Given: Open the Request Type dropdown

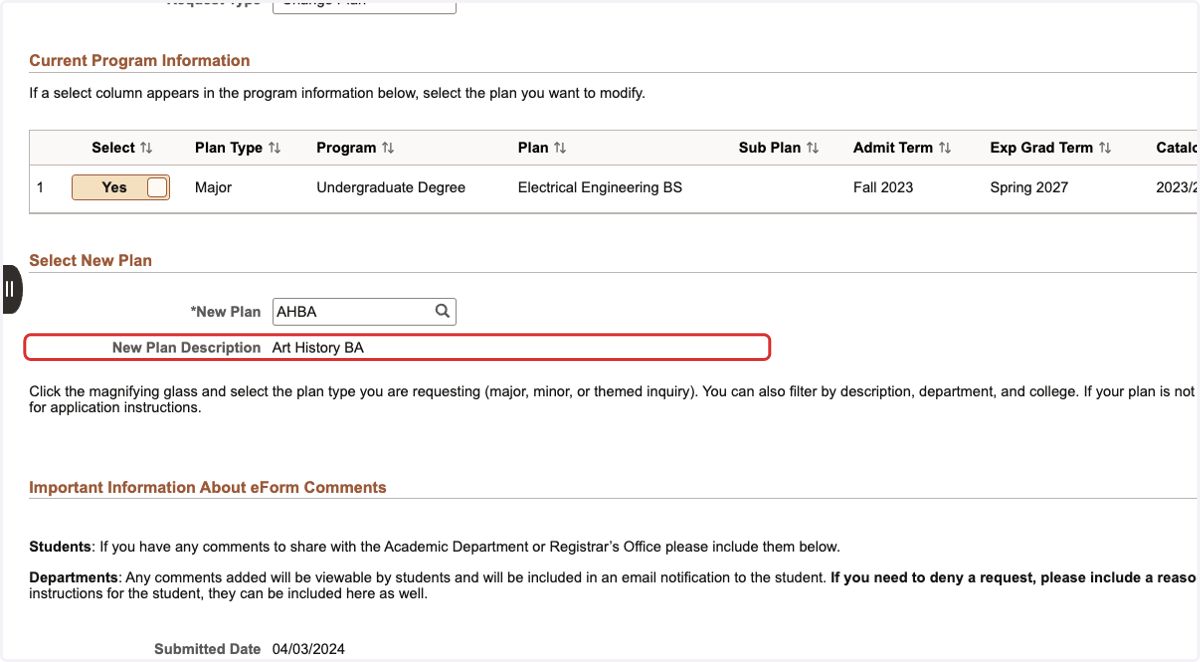Looking at the screenshot, I should click(x=364, y=5).
